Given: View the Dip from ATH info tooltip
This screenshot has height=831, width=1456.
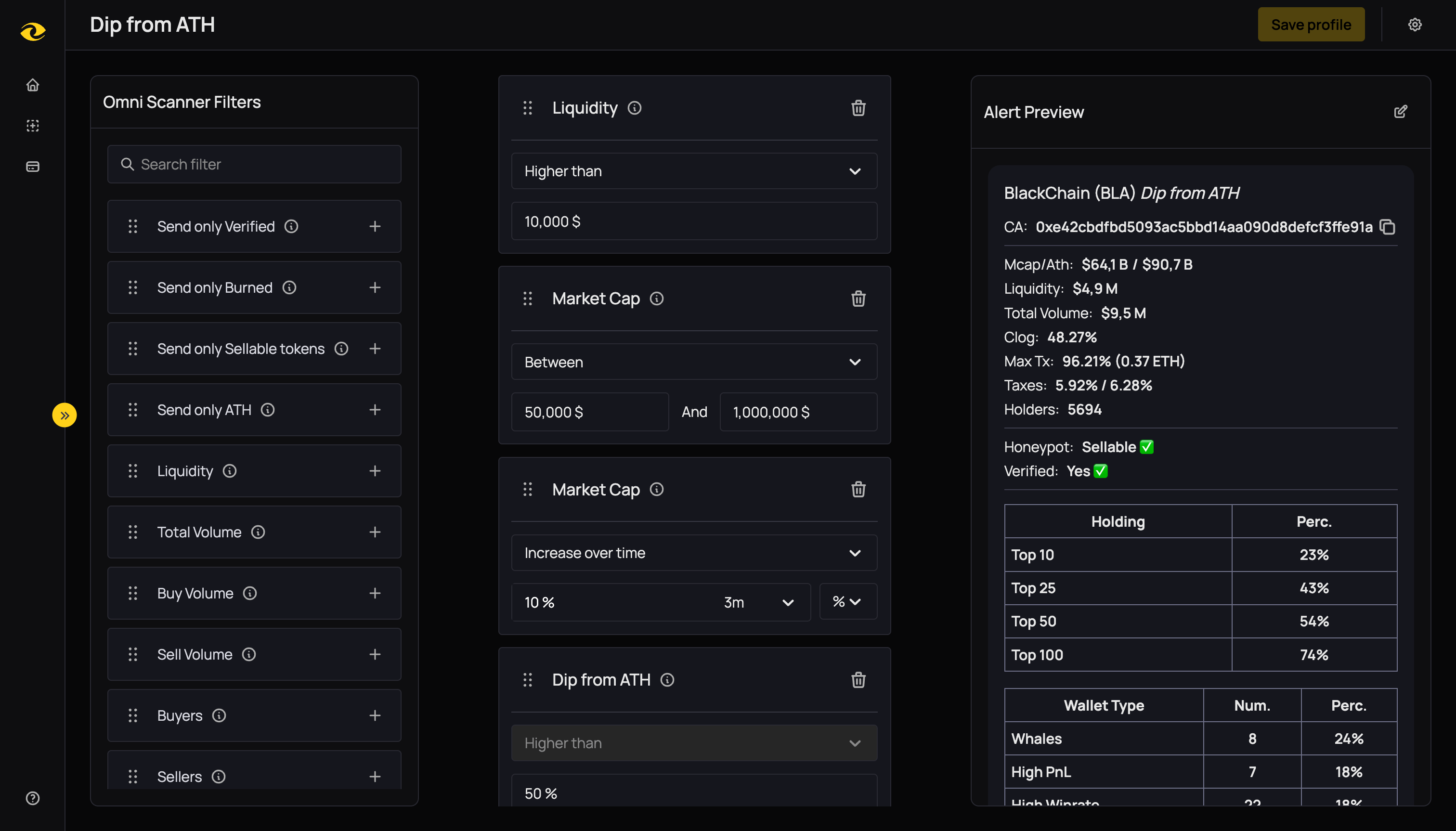Looking at the screenshot, I should point(667,680).
